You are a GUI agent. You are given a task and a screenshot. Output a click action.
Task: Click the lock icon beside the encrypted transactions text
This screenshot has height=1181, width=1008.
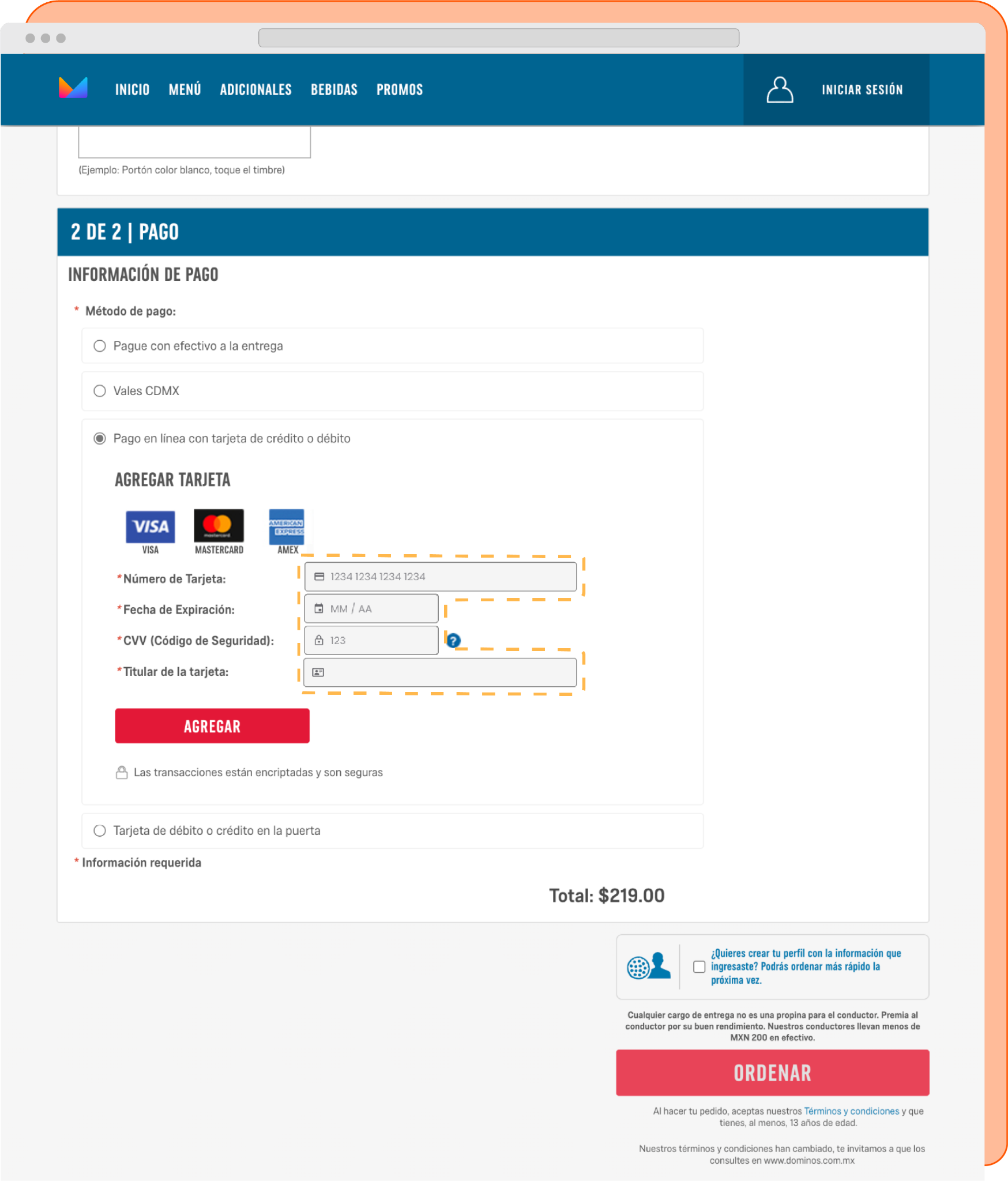coord(122,772)
